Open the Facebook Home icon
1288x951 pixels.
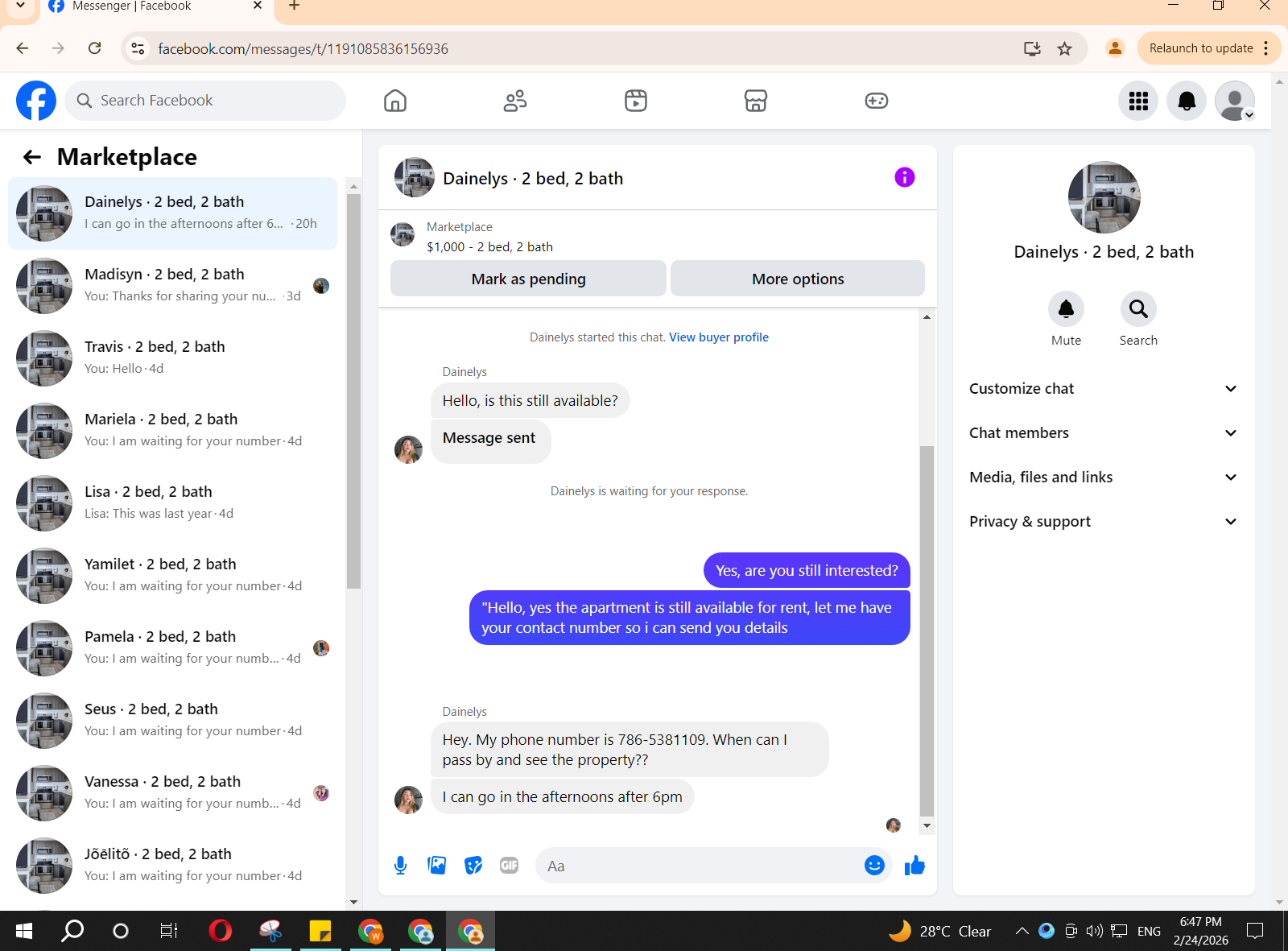(x=395, y=101)
